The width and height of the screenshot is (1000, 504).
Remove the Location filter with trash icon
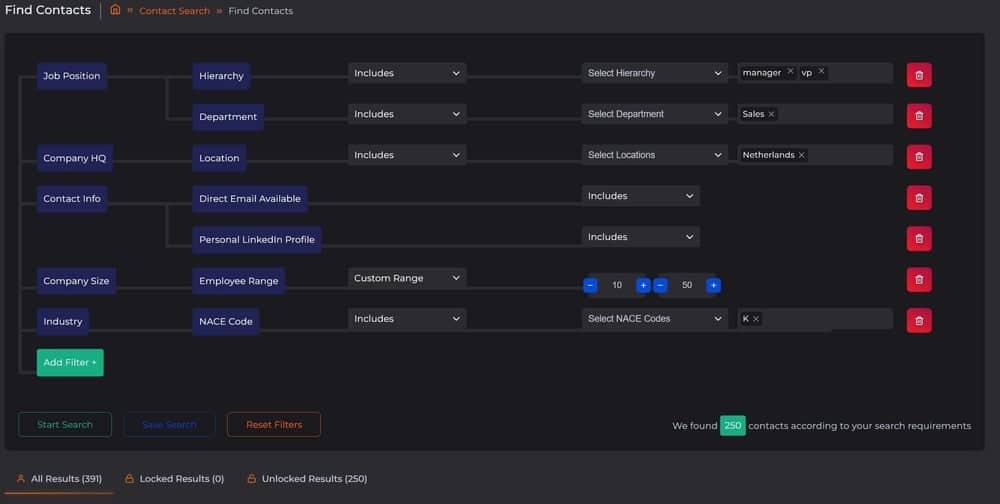tap(918, 157)
